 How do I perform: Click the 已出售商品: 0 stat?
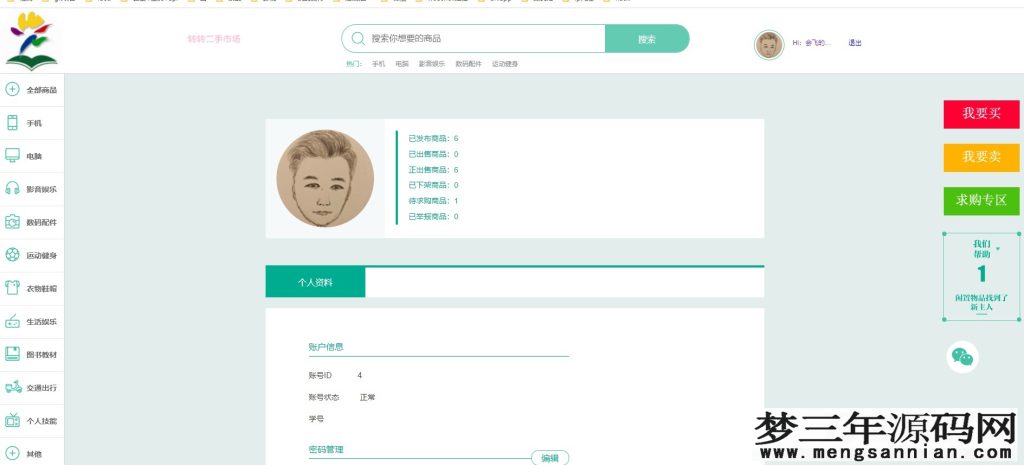(x=433, y=154)
